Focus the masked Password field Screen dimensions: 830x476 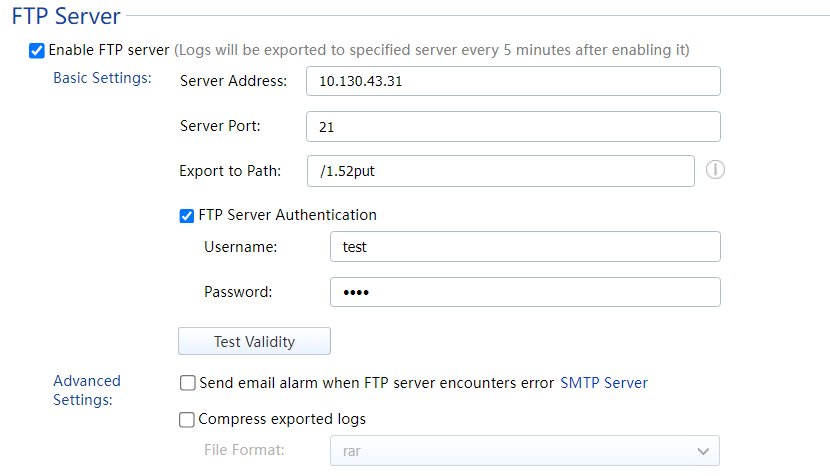pos(524,292)
